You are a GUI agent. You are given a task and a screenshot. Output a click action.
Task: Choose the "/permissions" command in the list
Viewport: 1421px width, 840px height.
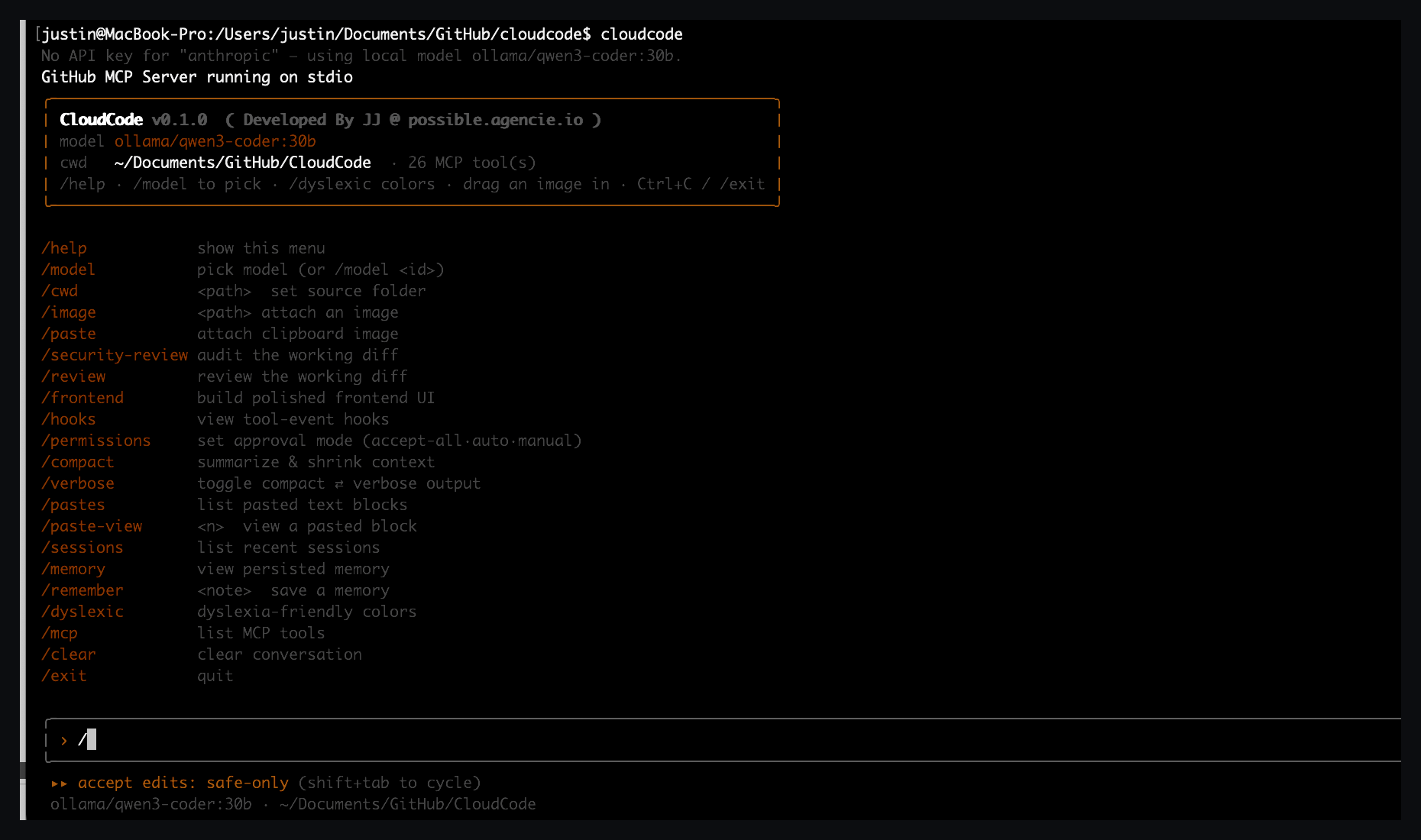(x=96, y=441)
